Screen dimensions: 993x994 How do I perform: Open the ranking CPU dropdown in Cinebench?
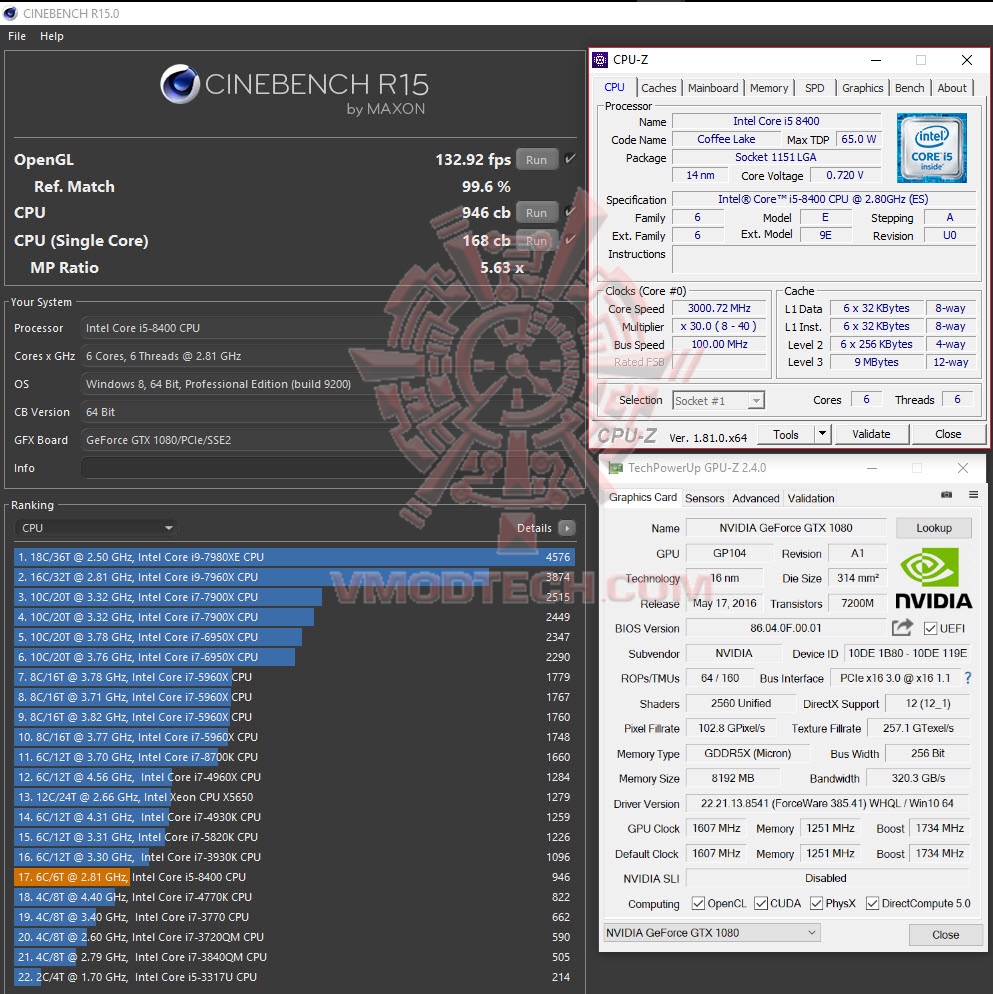click(96, 528)
